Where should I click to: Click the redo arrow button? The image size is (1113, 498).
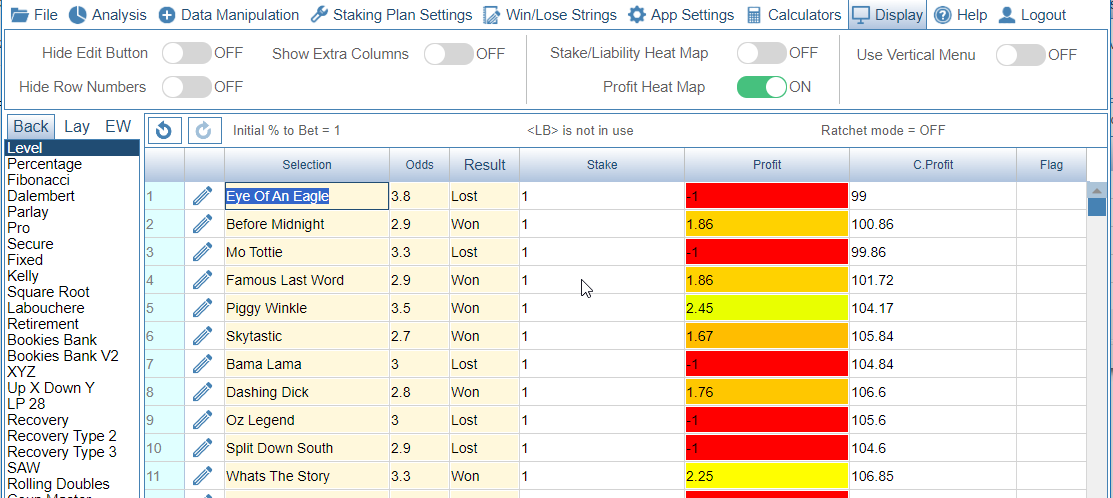pos(202,130)
